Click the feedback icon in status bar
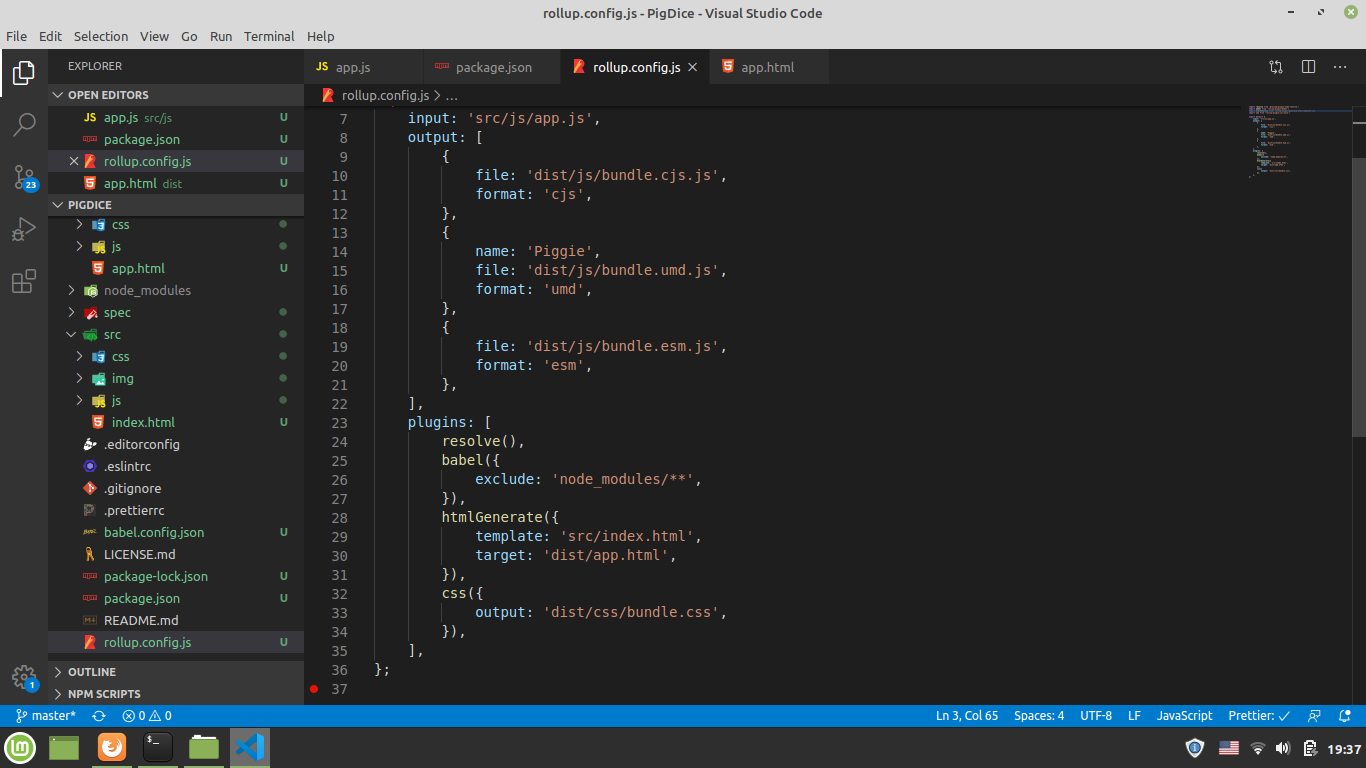Viewport: 1366px width, 768px height. pos(1315,716)
